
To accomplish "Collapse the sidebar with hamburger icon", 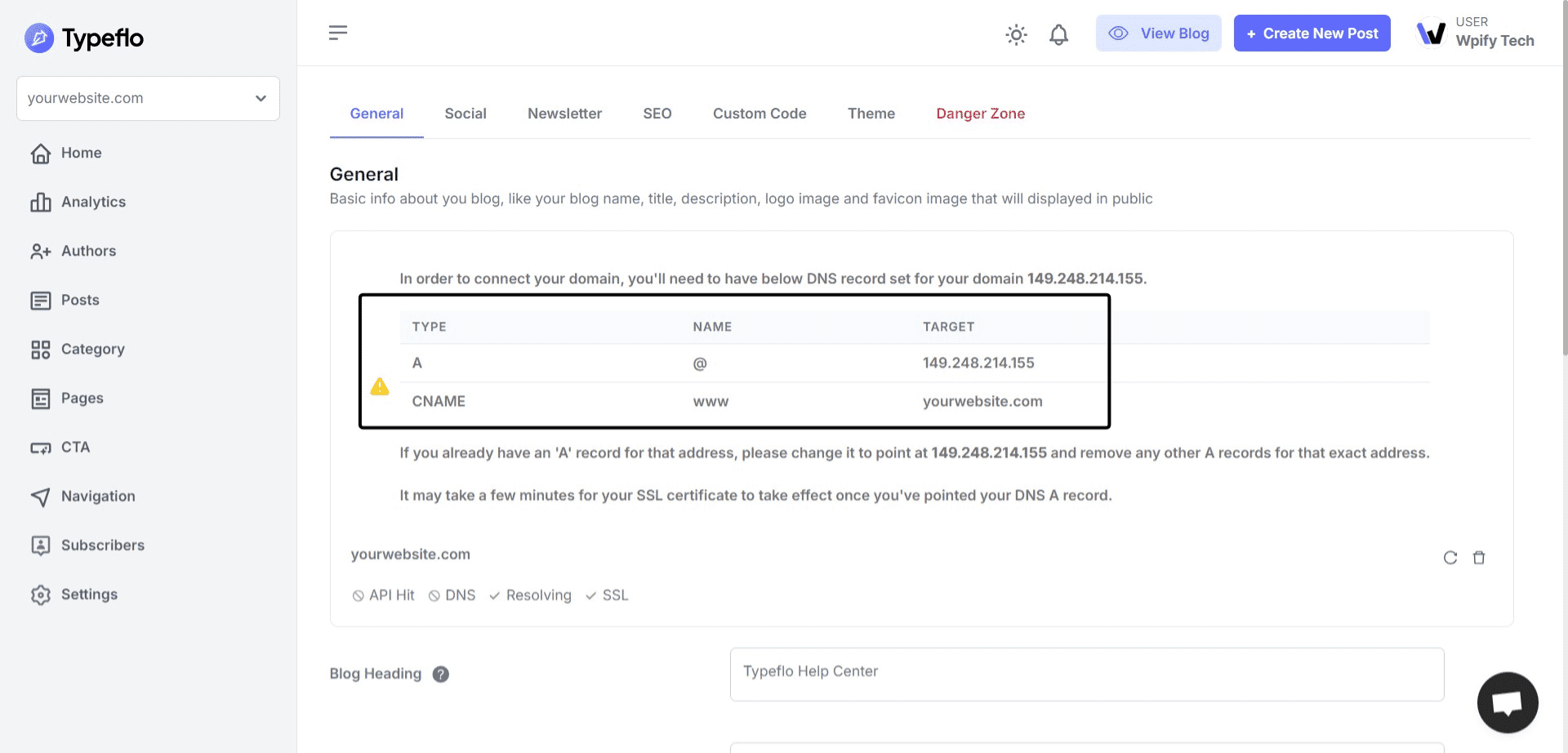I will 338,33.
